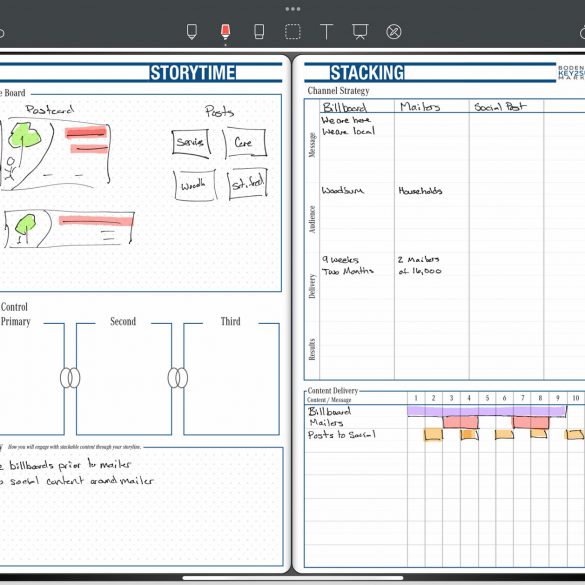
Task: Tap the orange social post box under week 6
Action: point(504,434)
